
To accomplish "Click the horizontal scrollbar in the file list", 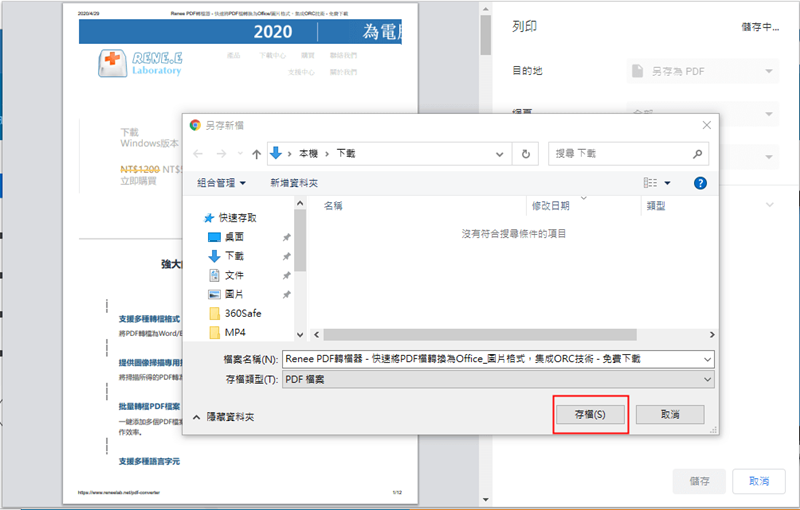I will [480, 335].
